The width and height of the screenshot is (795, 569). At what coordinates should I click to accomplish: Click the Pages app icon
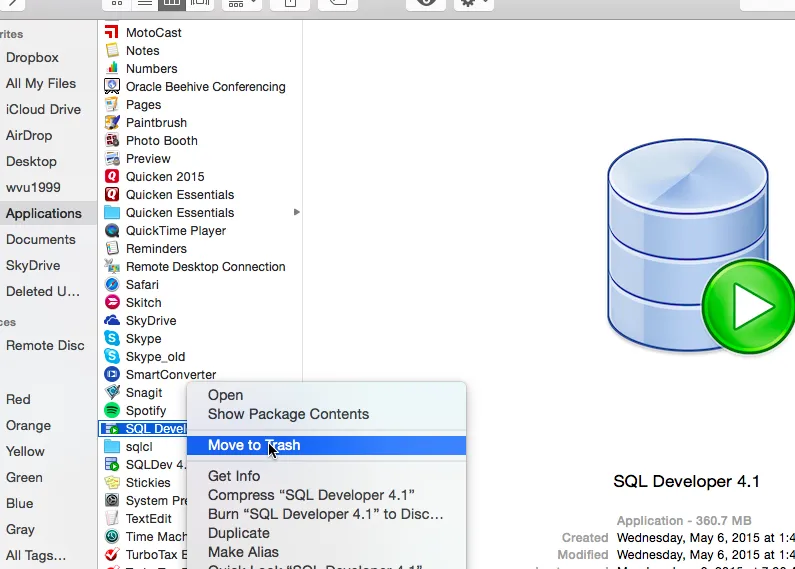112,104
